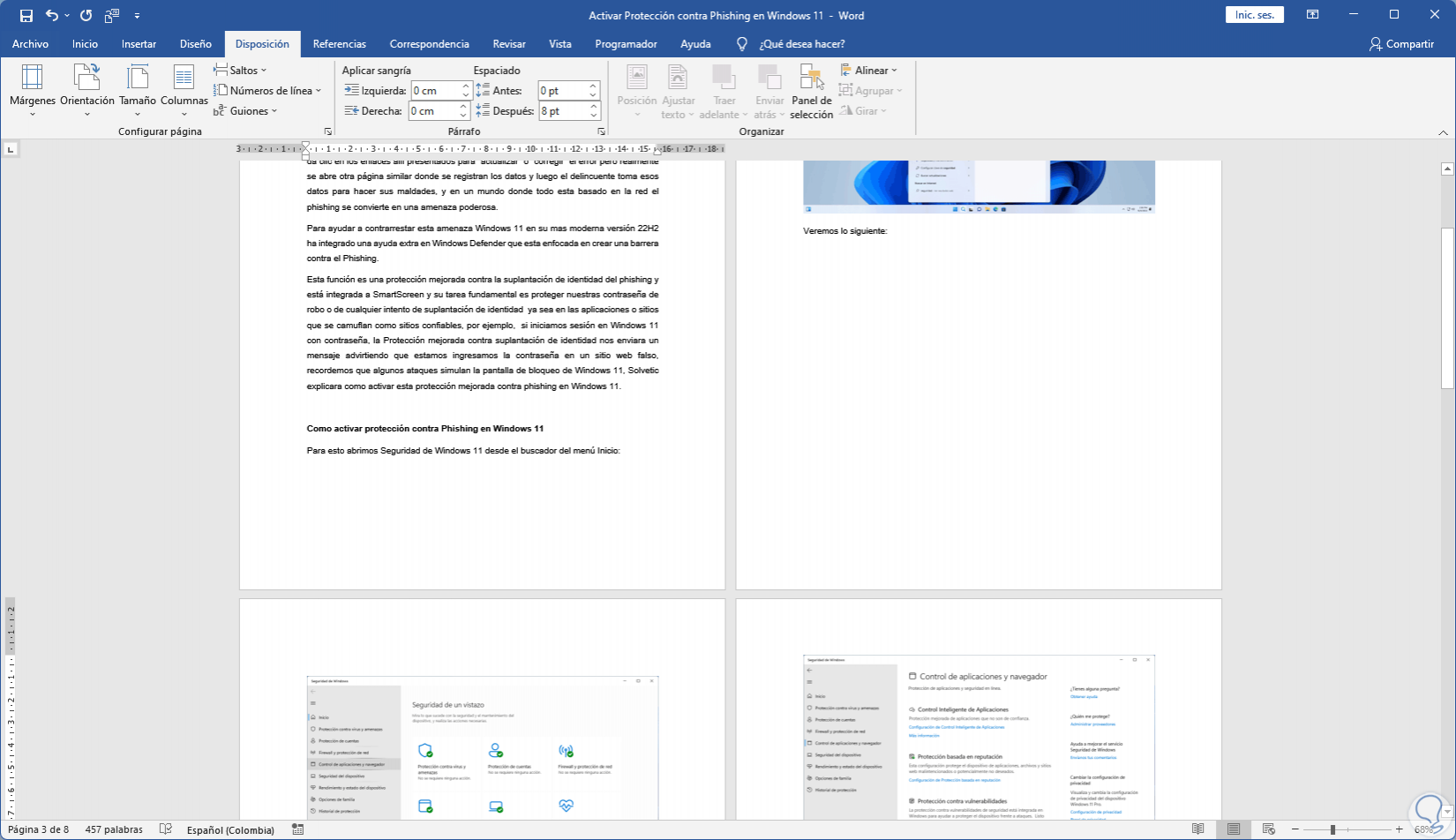Image resolution: width=1456 pixels, height=840 pixels.
Task: Zoom out with the minus button
Action: [x=1295, y=829]
